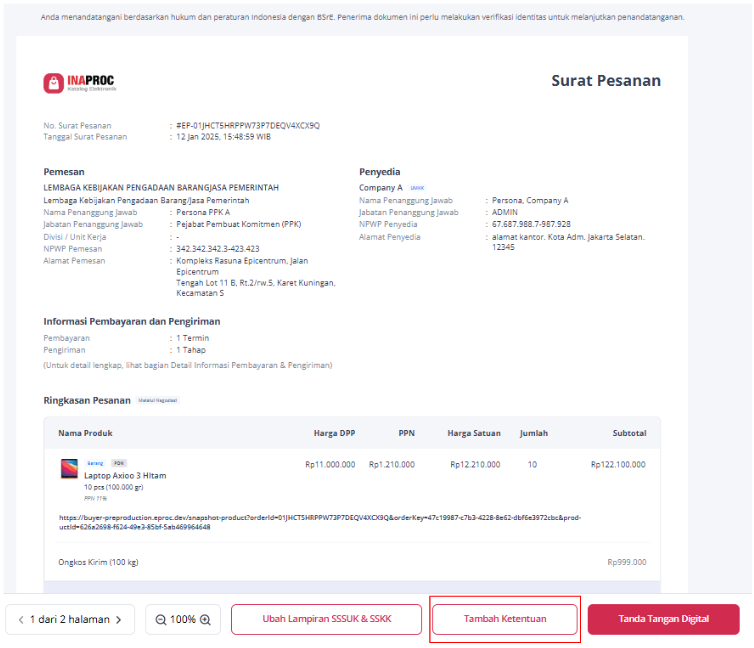Click Ubah Lampiran SSSUK & SSKK button
Image resolution: width=754 pixels, height=648 pixels.
coord(327,619)
